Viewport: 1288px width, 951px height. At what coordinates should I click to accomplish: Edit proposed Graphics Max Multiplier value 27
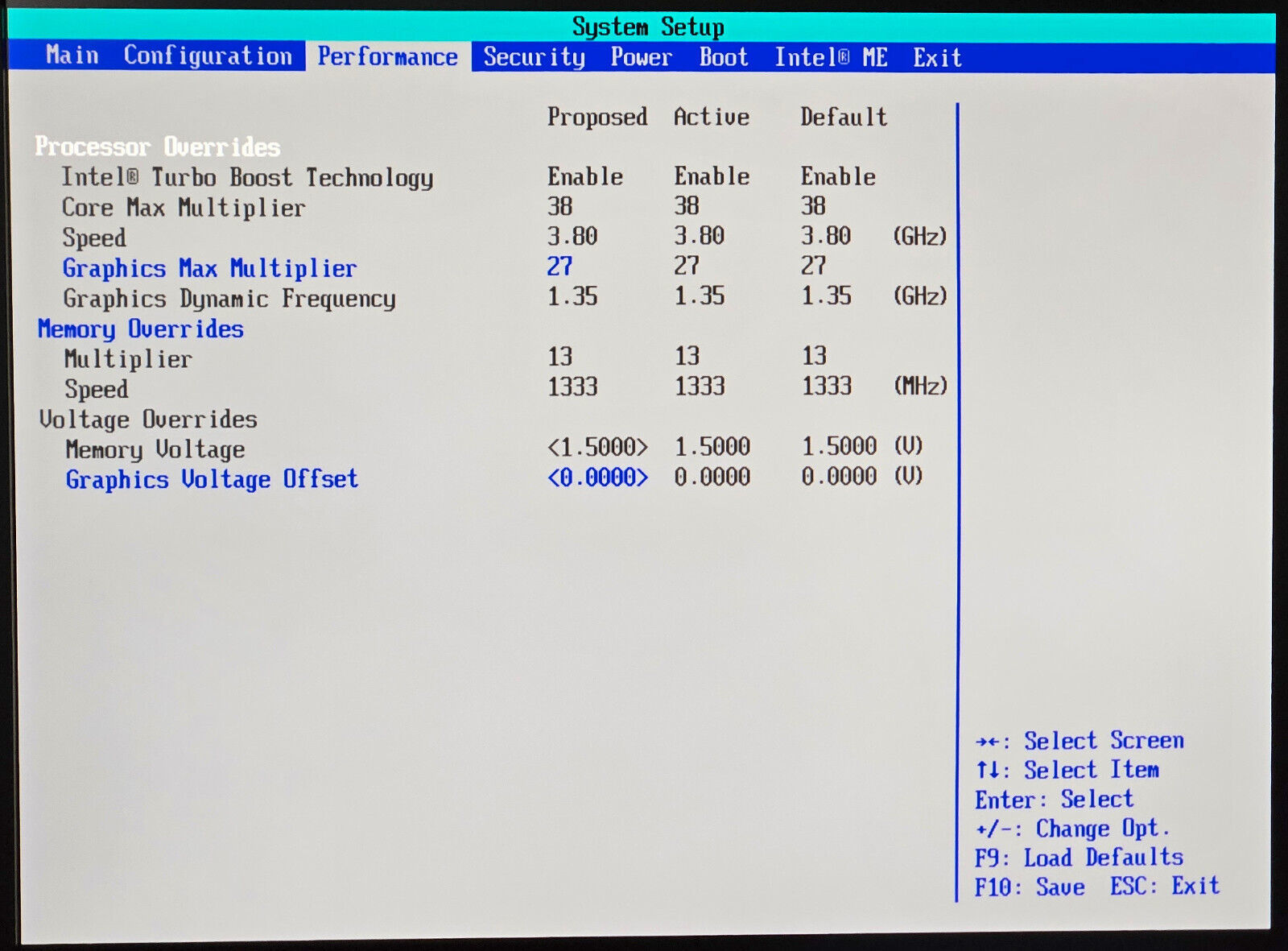tap(560, 267)
